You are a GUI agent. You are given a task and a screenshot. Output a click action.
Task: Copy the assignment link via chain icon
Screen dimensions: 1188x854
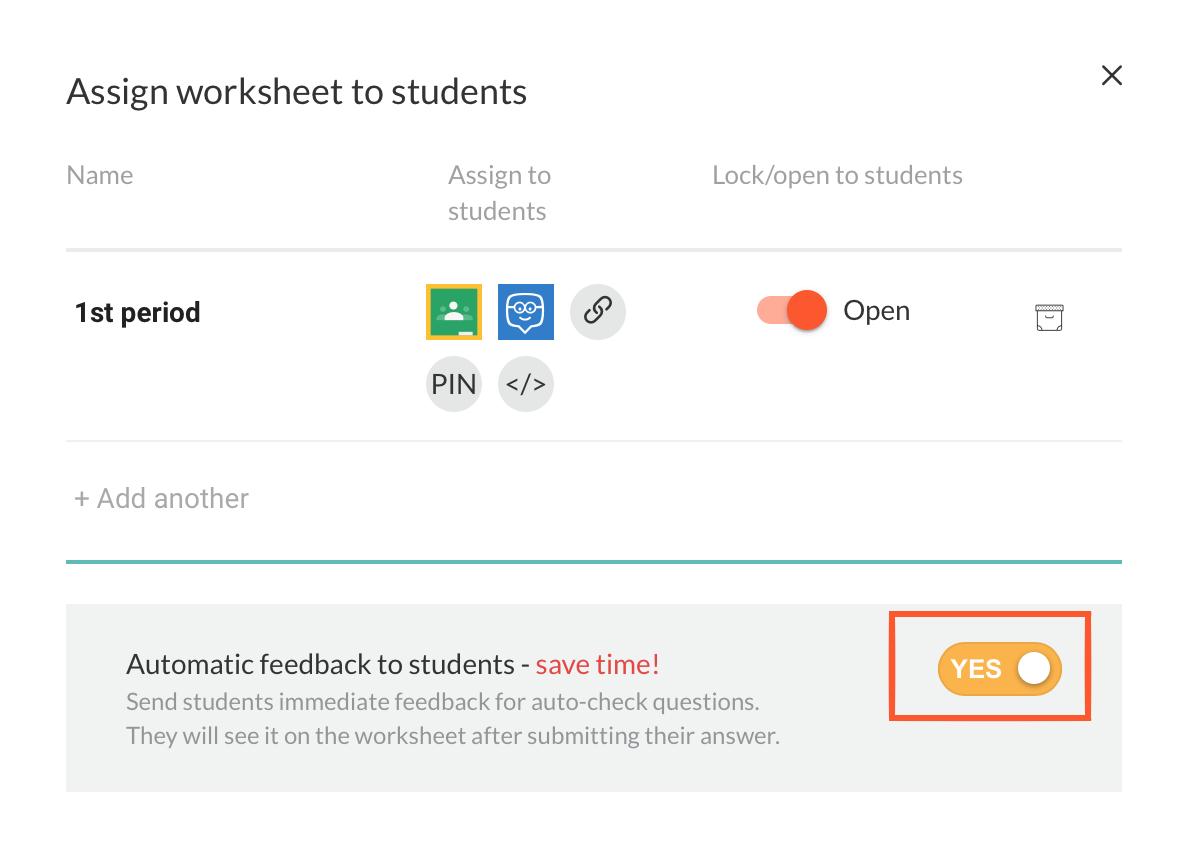[598, 311]
